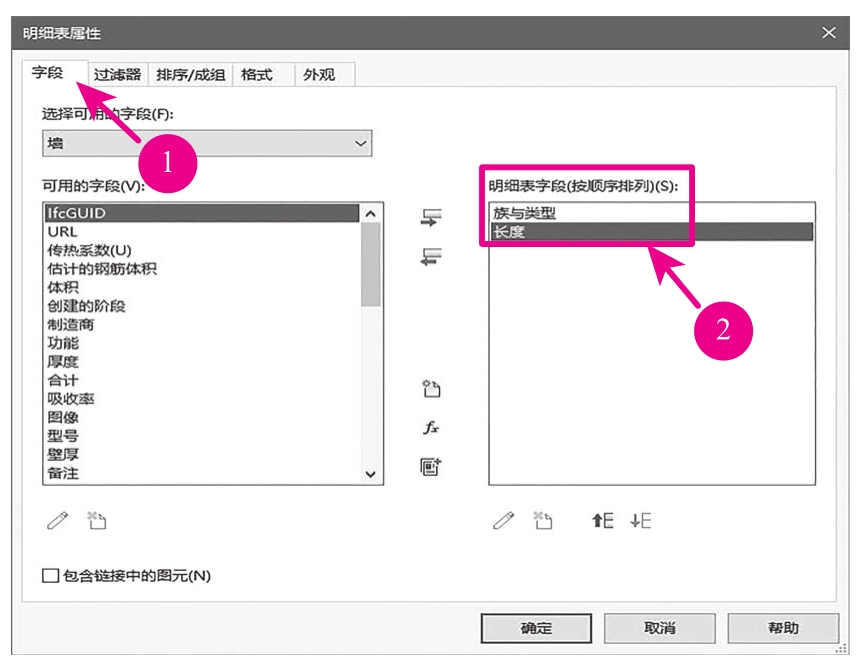Image resolution: width=866 pixels, height=670 pixels.
Task: Click the fx calculated parameter icon
Action: (x=431, y=428)
